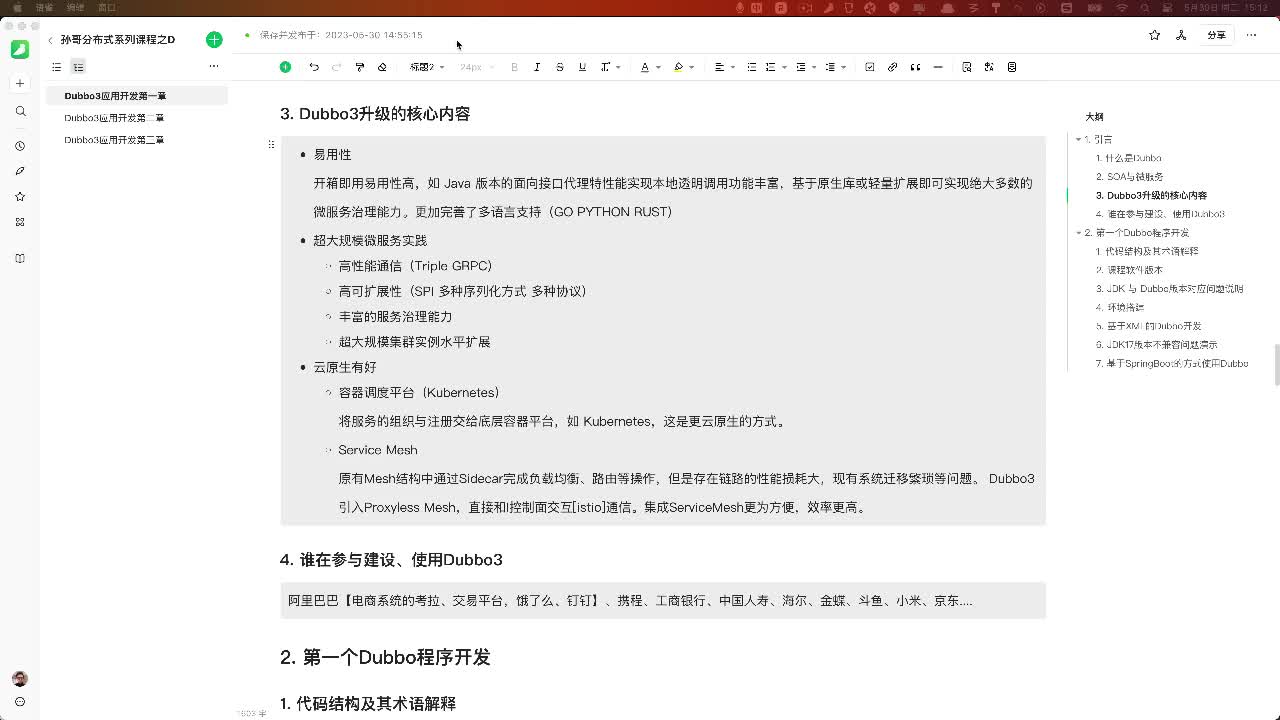
Task: Jump to outline '4. 环境搭建'
Action: click(1119, 307)
